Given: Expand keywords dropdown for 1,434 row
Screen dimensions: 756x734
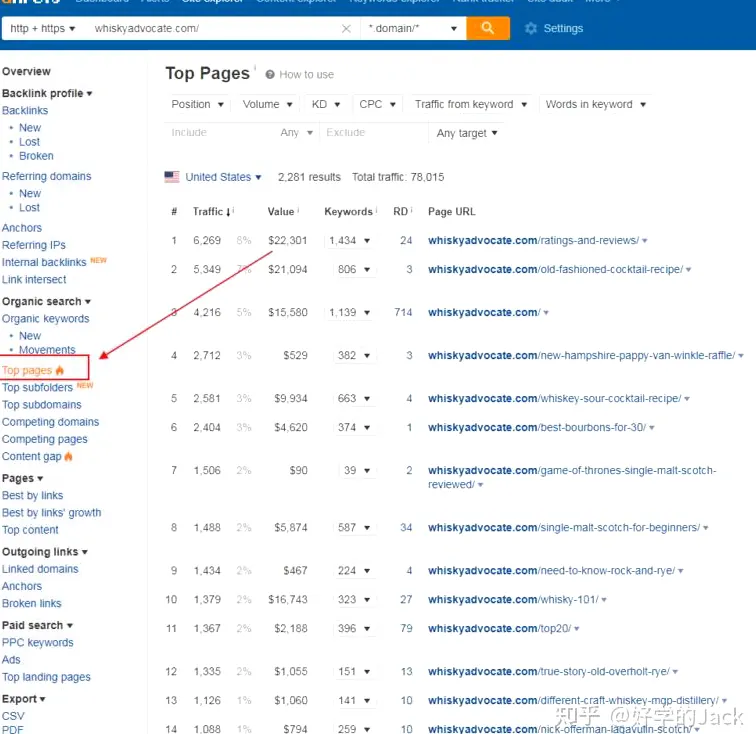Looking at the screenshot, I should (367, 241).
